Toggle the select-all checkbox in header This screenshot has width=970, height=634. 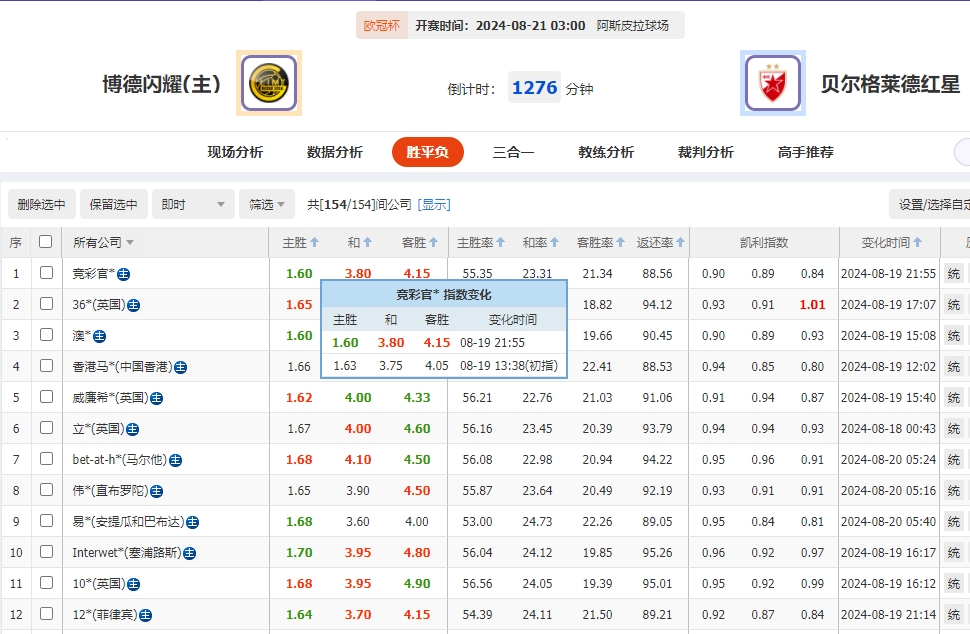[46, 241]
